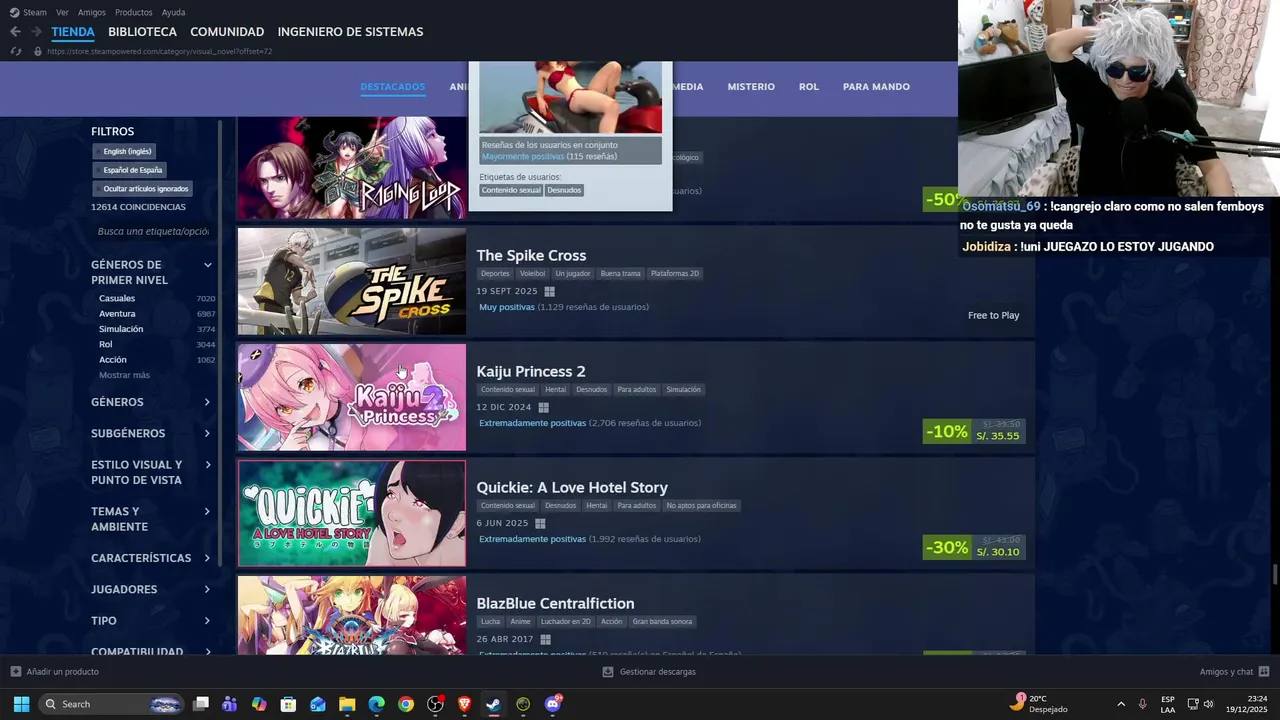This screenshot has width=1280, height=720.
Task: Open Discord from the taskbar
Action: click(x=552, y=704)
